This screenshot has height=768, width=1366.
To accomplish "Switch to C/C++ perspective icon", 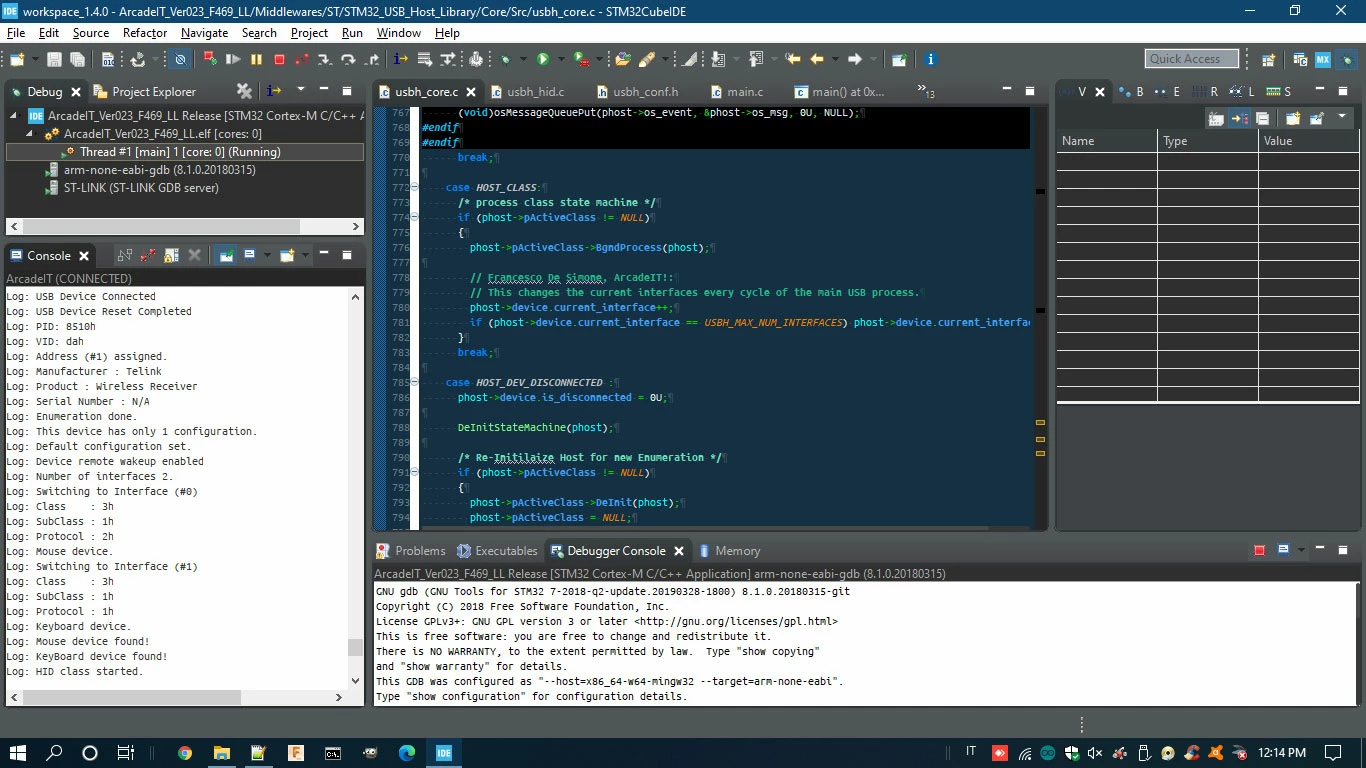I will click(1300, 60).
